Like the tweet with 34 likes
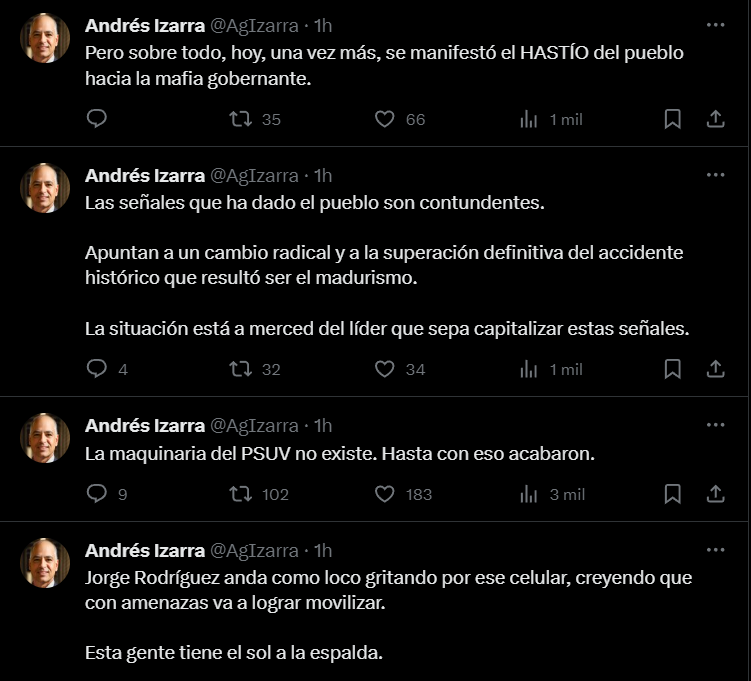The image size is (751, 681). 385,369
